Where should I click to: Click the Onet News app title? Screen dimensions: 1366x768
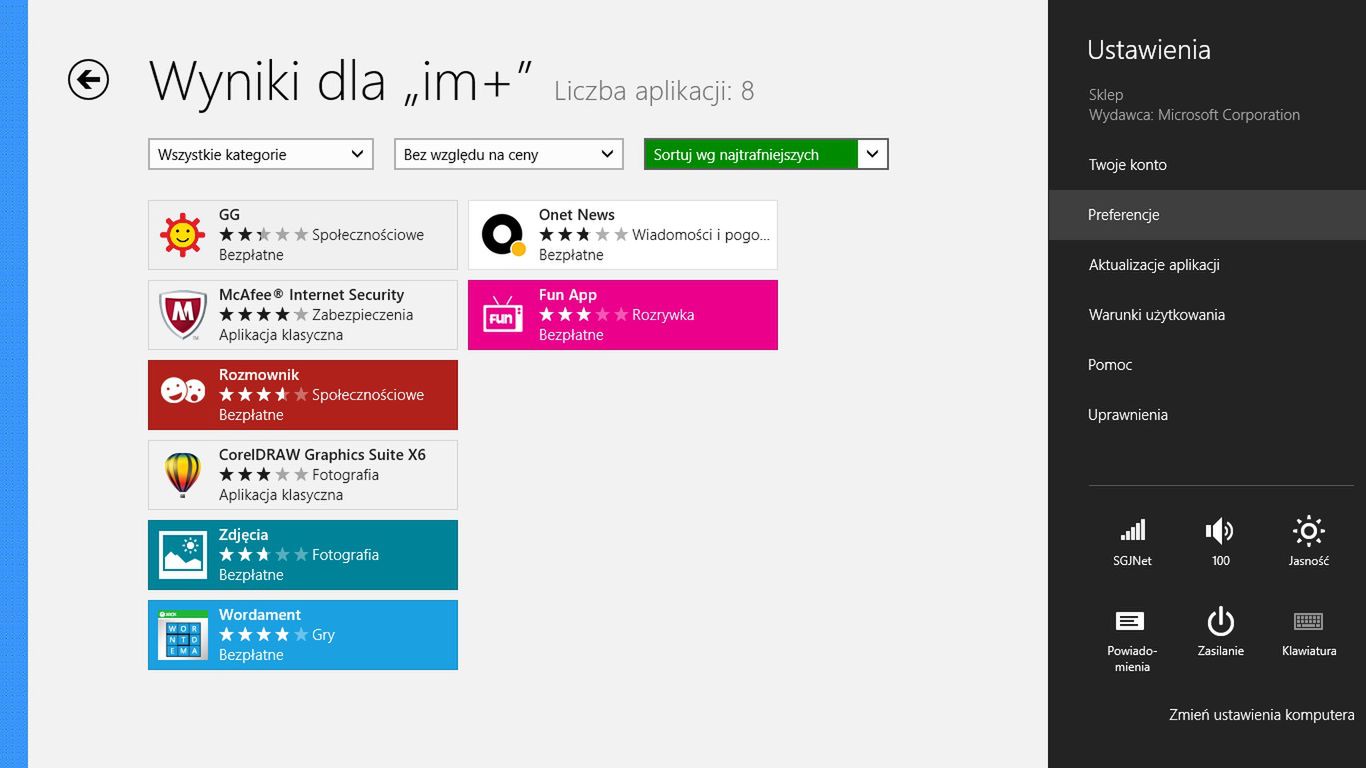pyautogui.click(x=576, y=215)
